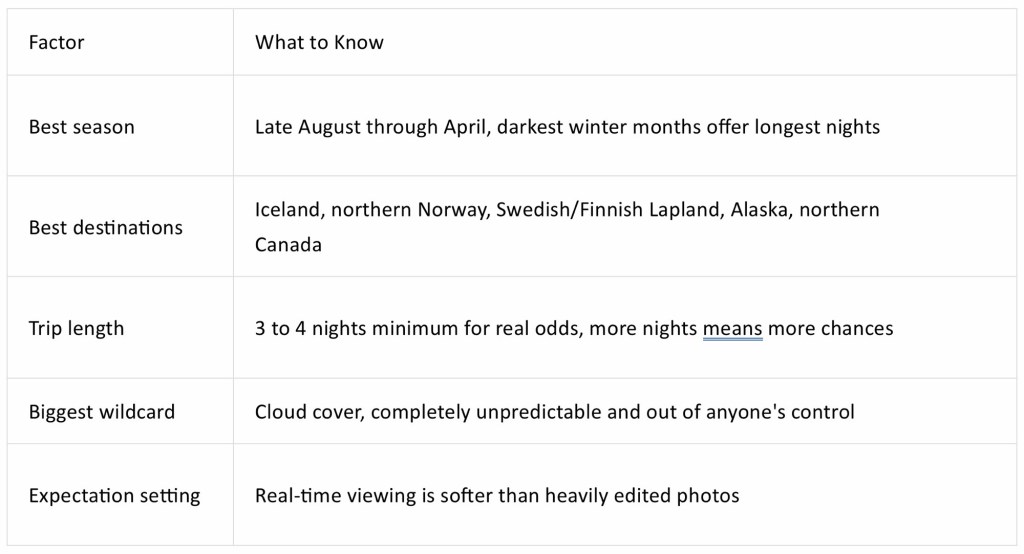Screen dimensions: 1024x554
Task: Select the 'Expectation setting' cell
Action: click(120, 495)
